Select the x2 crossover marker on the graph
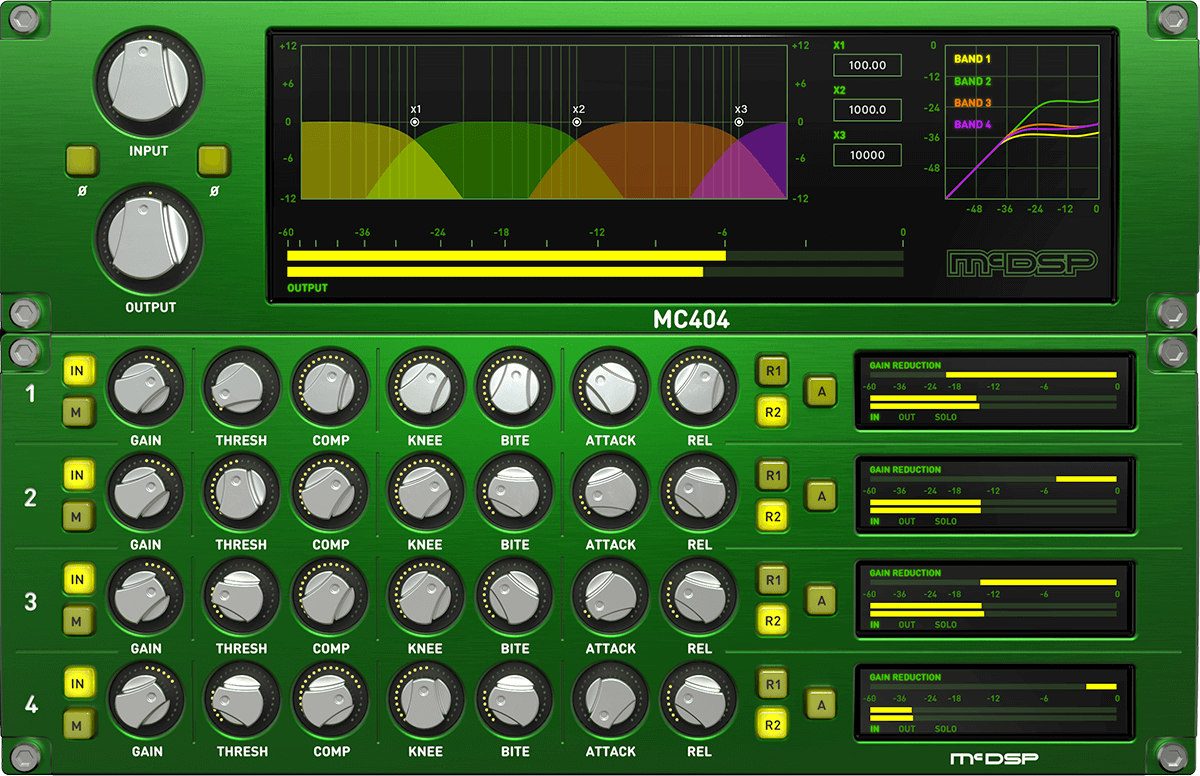 tap(577, 120)
